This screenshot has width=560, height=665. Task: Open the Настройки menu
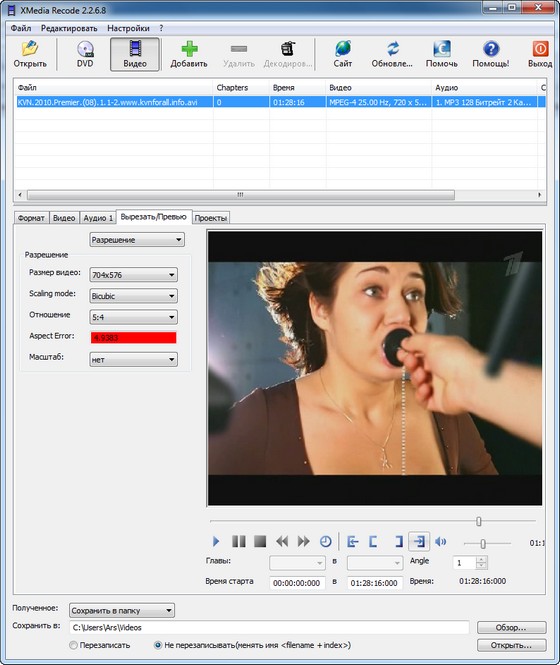128,28
